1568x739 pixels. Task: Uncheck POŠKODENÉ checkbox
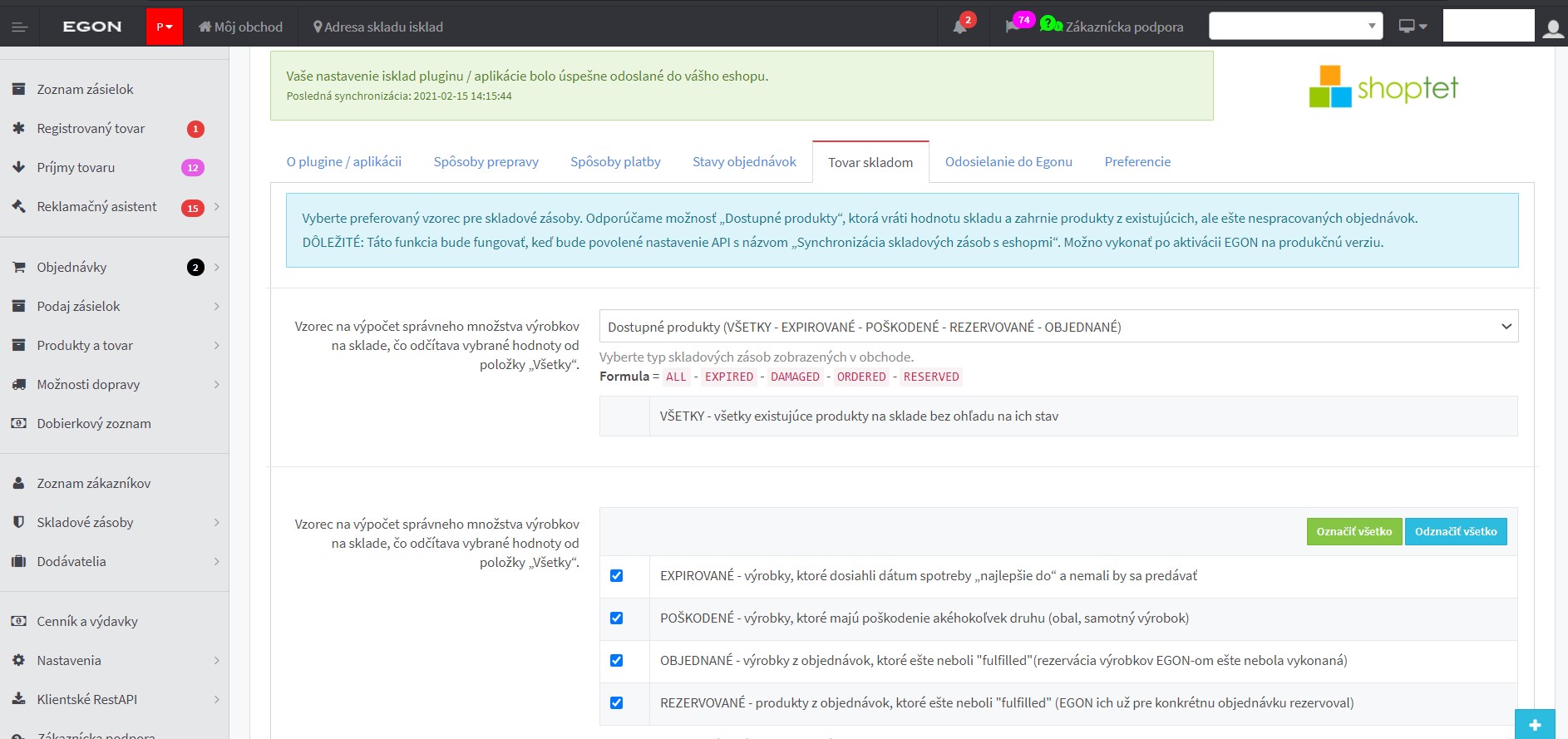[x=616, y=618]
